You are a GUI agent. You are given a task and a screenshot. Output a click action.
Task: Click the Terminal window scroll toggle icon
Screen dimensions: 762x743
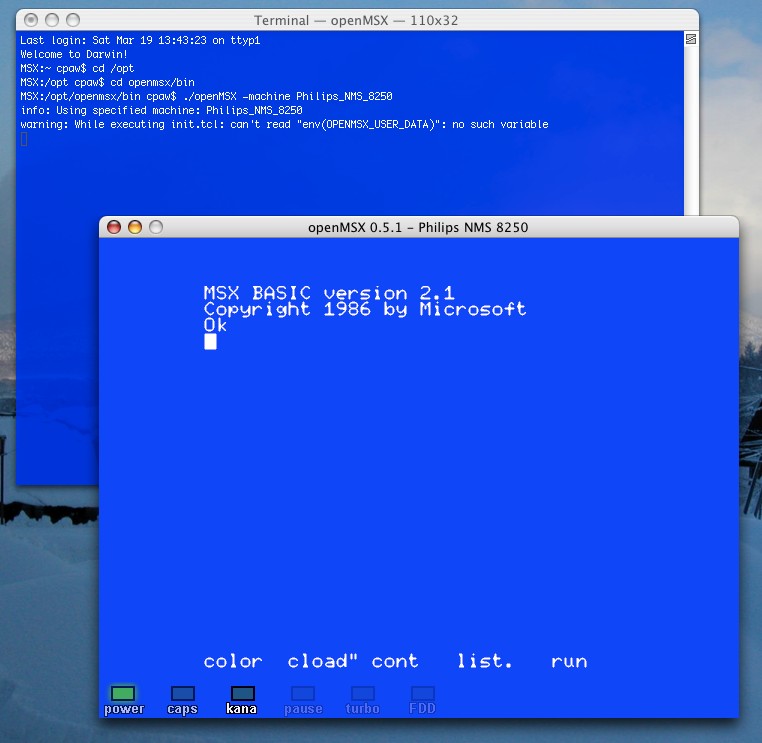(x=691, y=39)
